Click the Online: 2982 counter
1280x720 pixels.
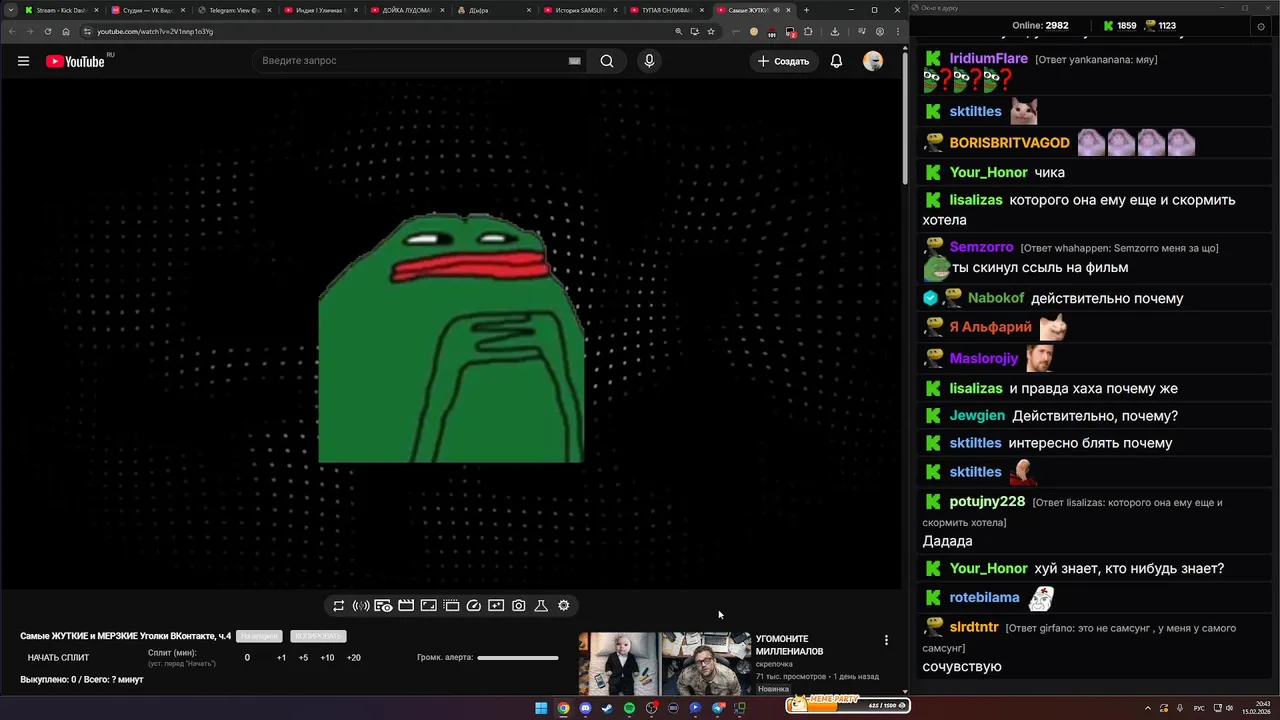[1040, 26]
